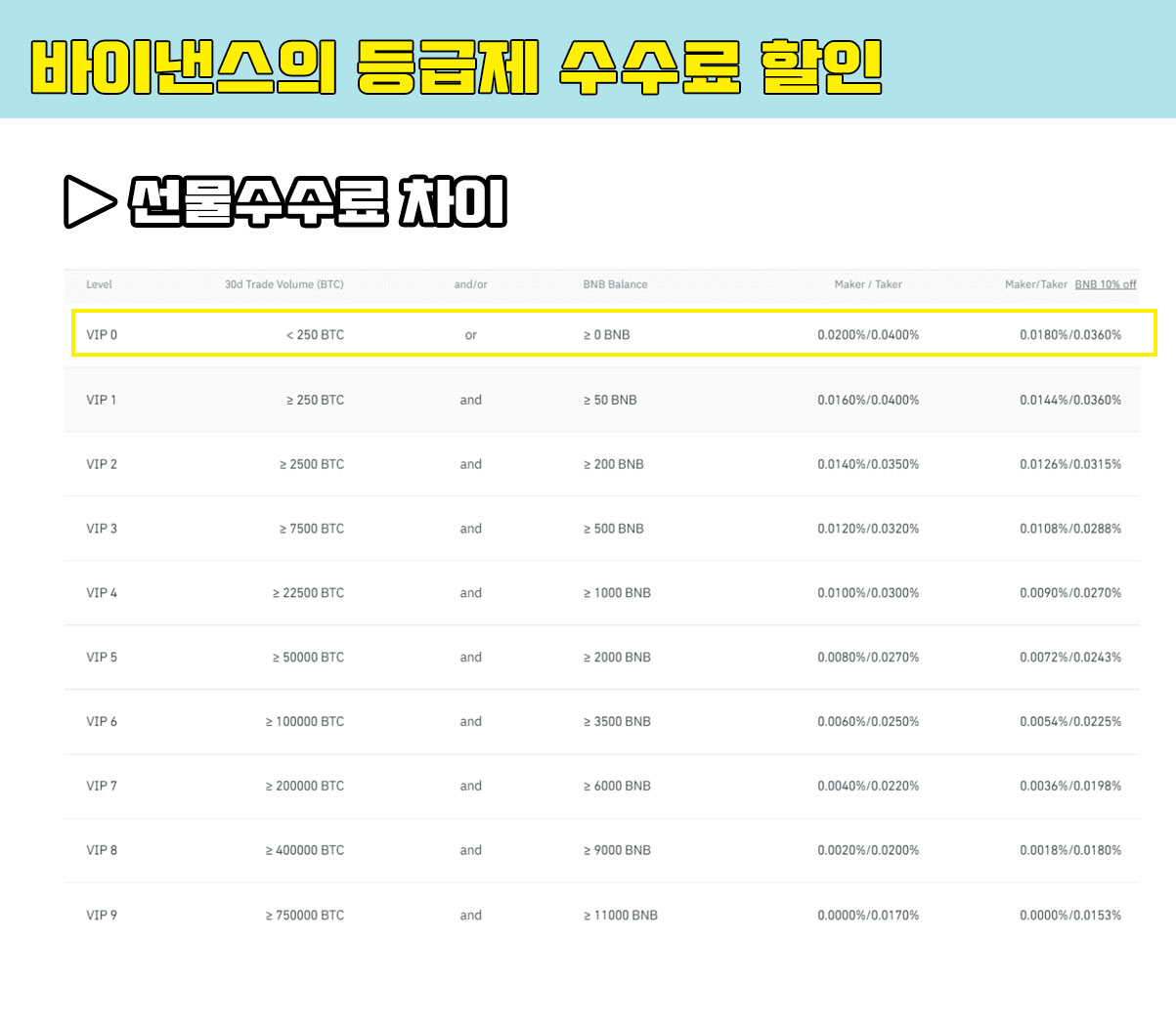Select the 0.0060%/0.0250% fee cell
1176x1026 pixels.
868,722
